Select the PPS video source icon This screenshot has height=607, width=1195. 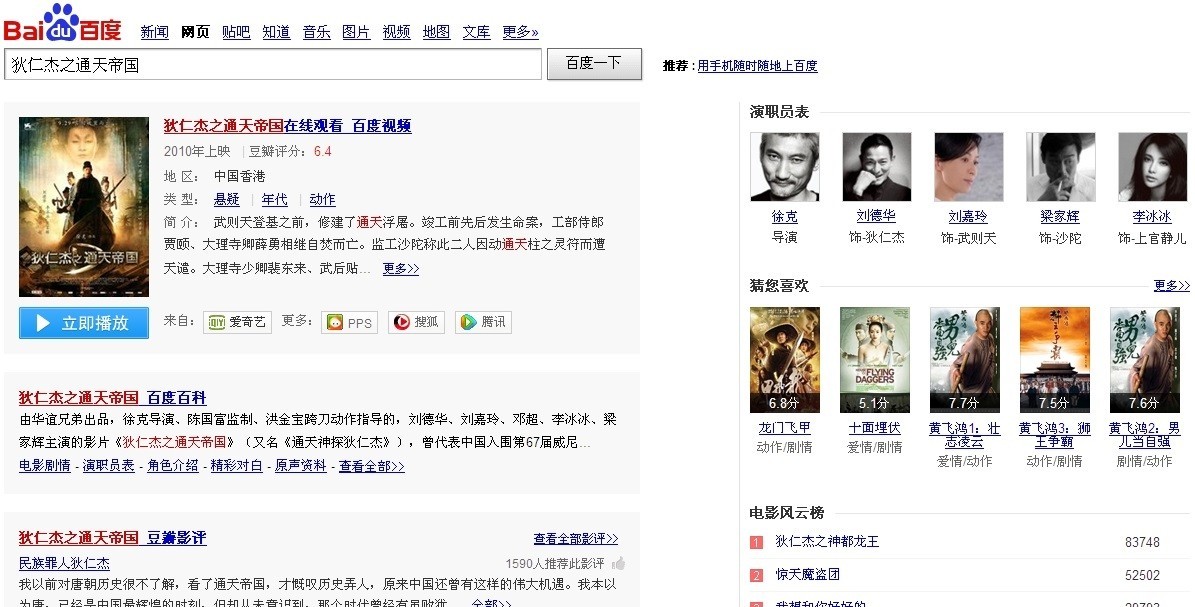pos(349,322)
